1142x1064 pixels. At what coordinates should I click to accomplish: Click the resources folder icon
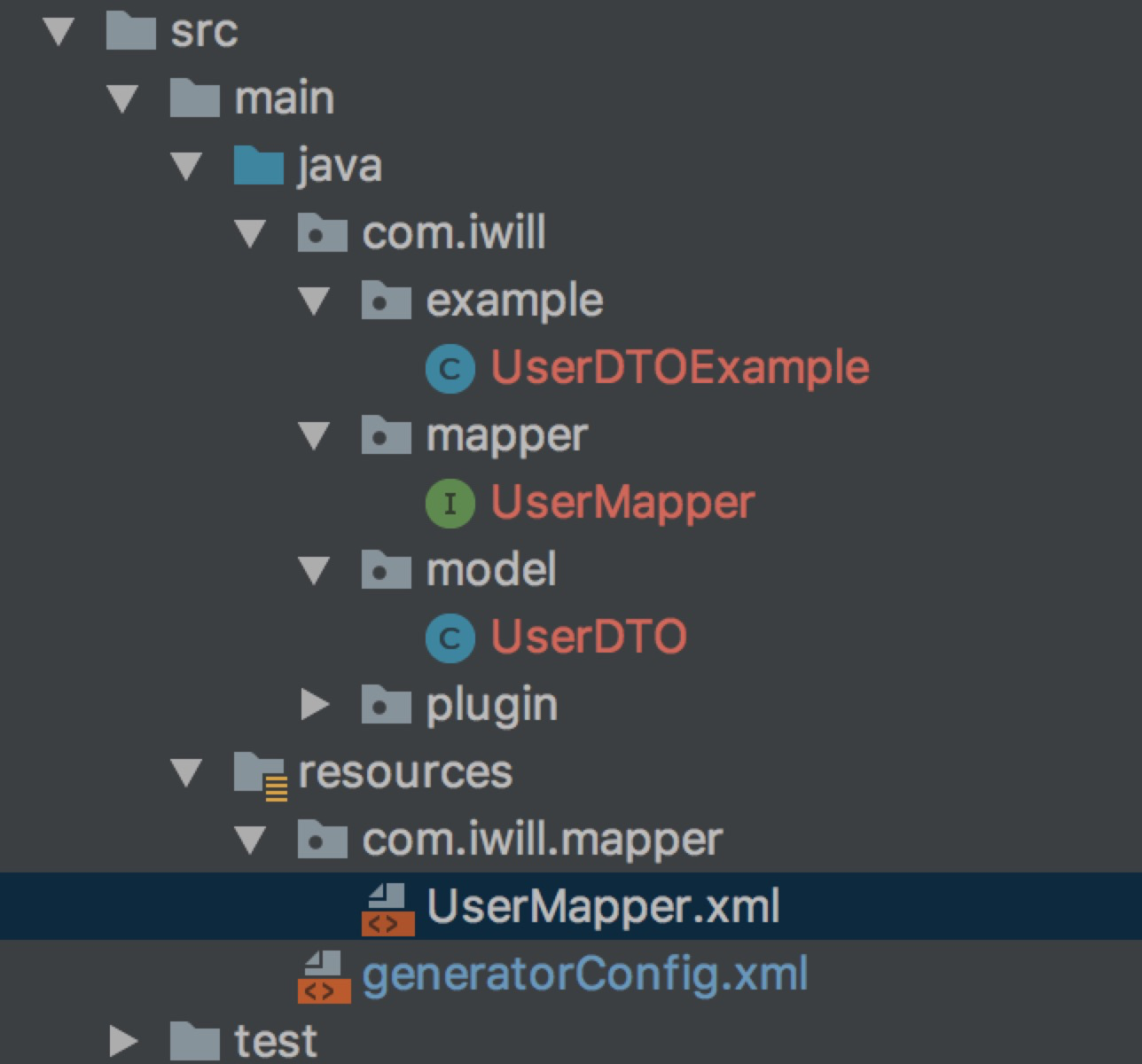pos(260,774)
